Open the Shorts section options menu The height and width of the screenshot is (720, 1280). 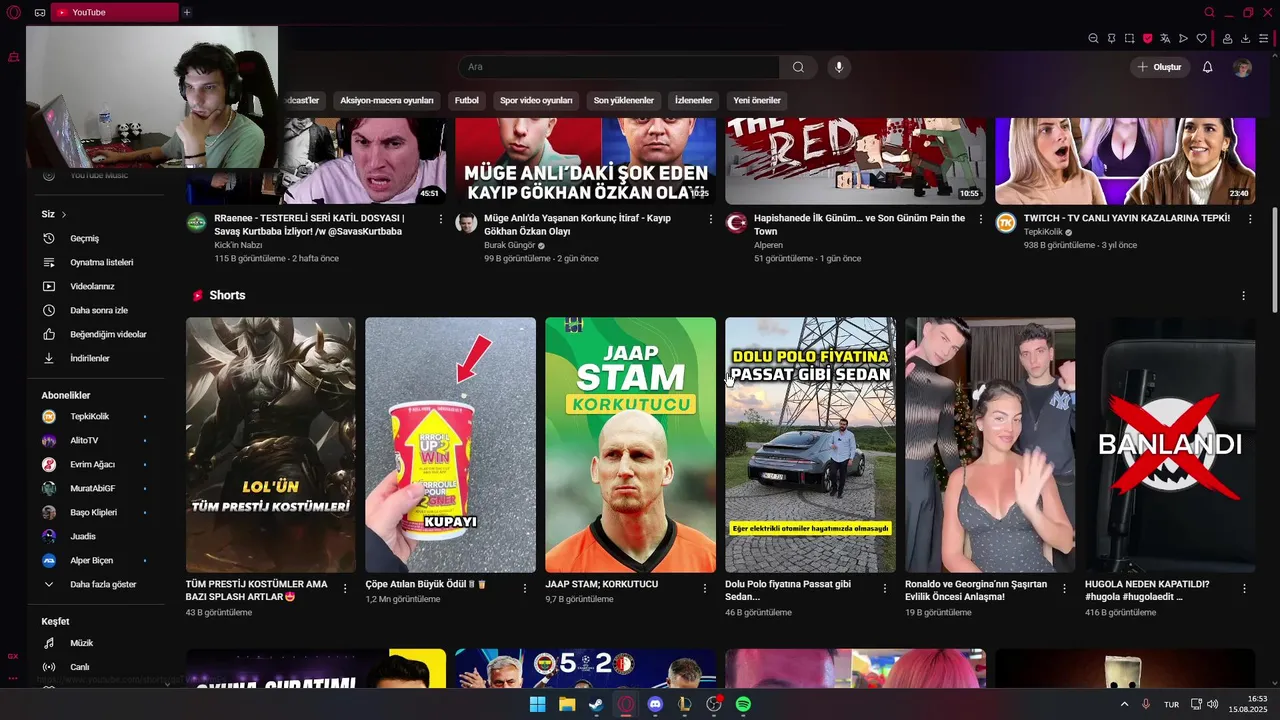click(x=1244, y=296)
